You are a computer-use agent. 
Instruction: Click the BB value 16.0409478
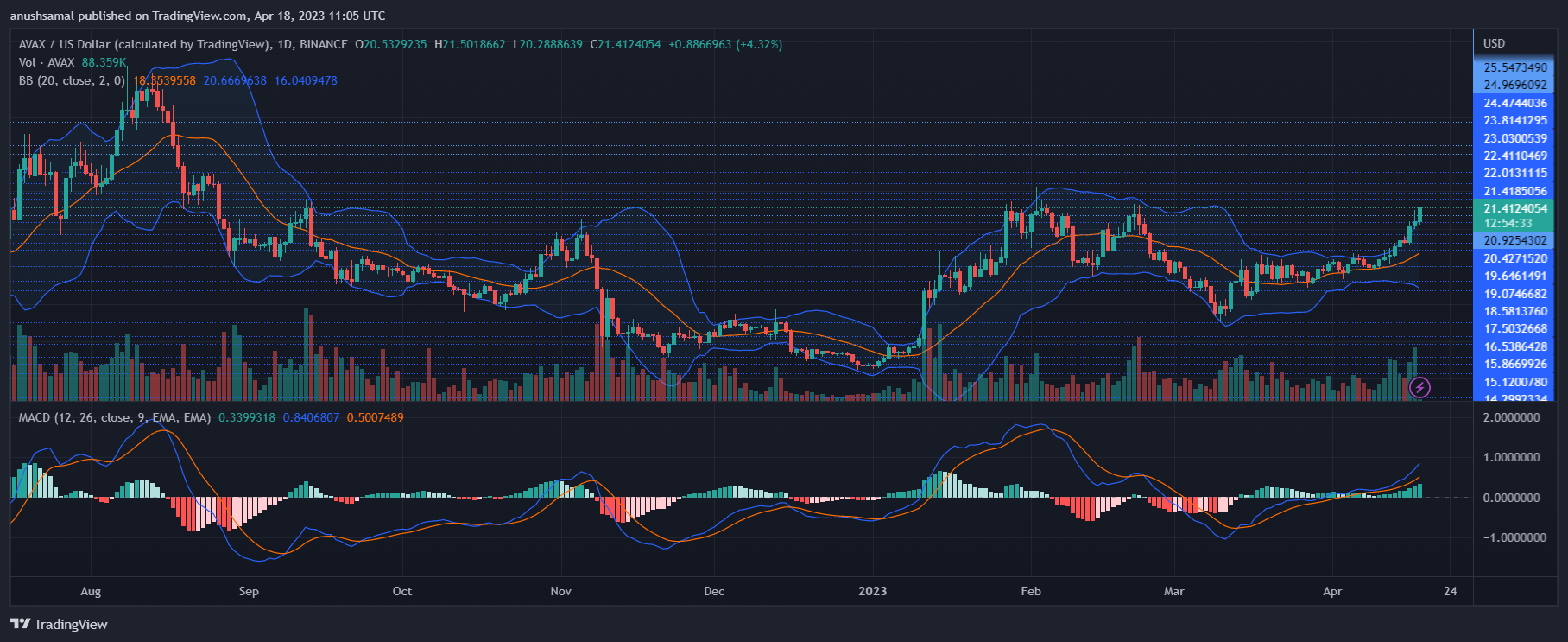pyautogui.click(x=306, y=80)
